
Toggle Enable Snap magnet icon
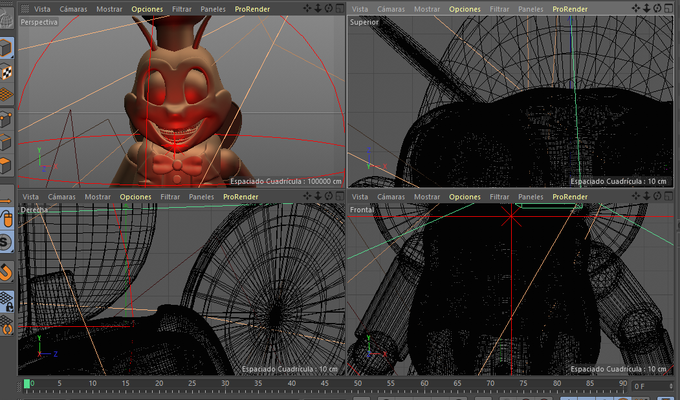coord(6,272)
